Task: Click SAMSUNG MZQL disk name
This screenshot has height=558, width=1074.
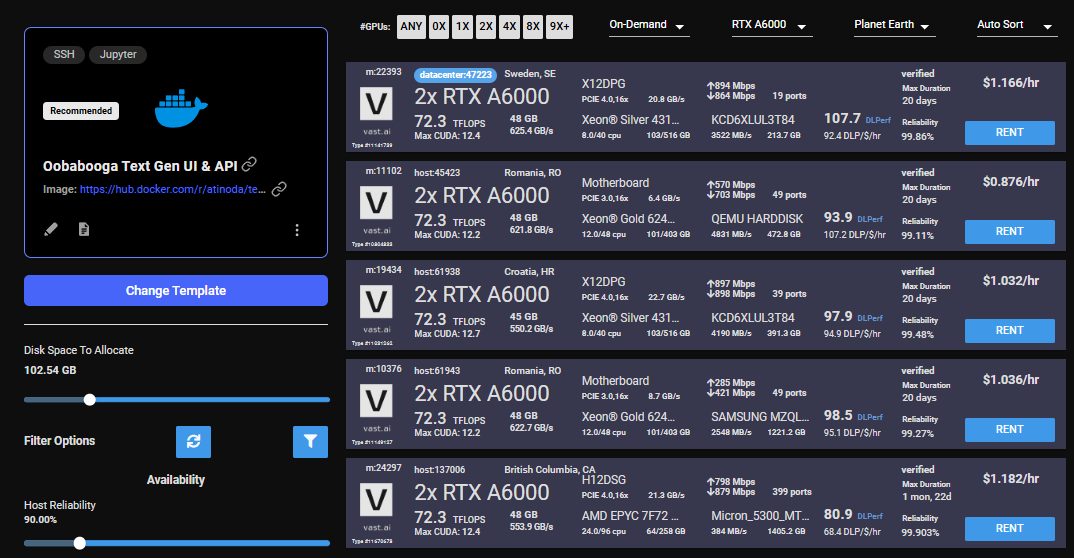Action: click(x=760, y=416)
